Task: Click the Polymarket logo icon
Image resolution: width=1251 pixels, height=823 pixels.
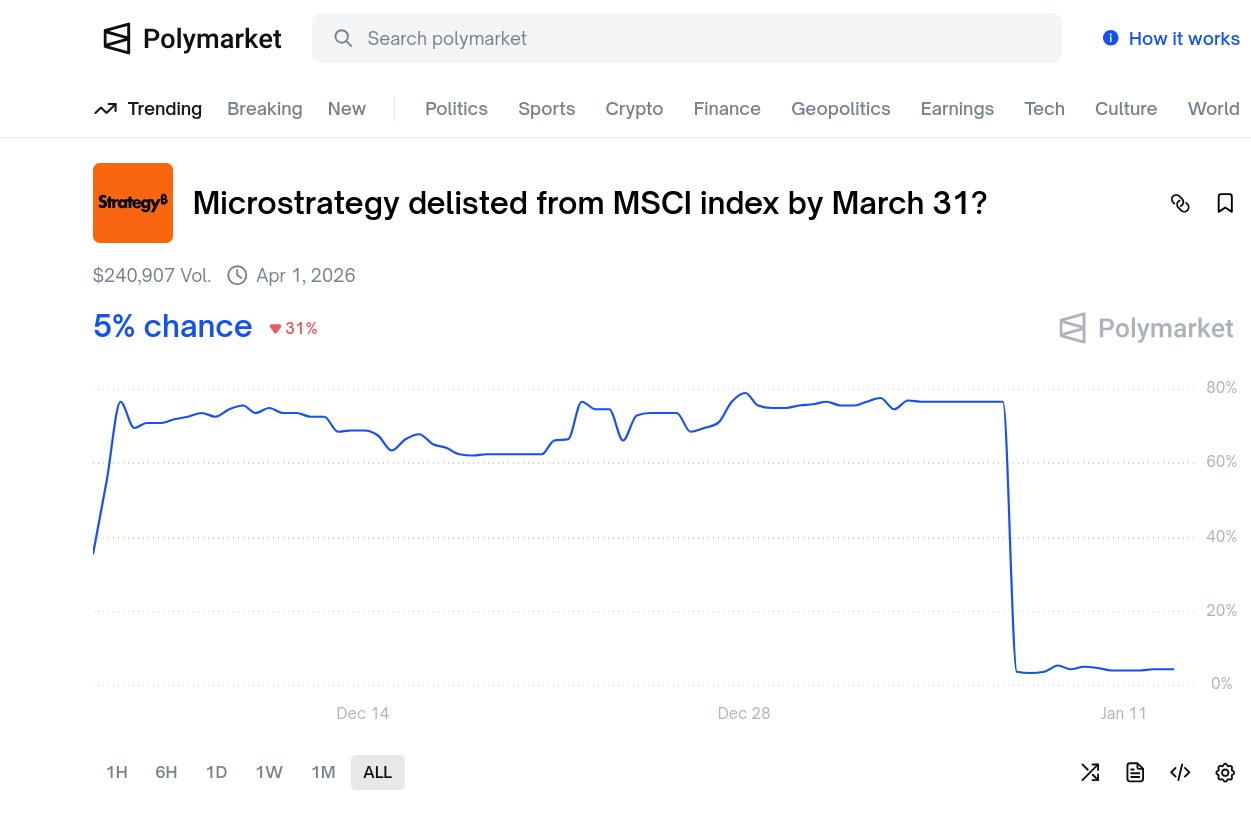Action: tap(117, 39)
